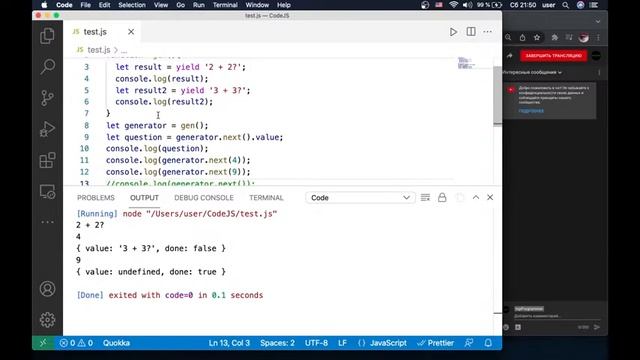The image size is (640, 360).
Task: Open the volume control in menu bar
Action: (467, 5)
